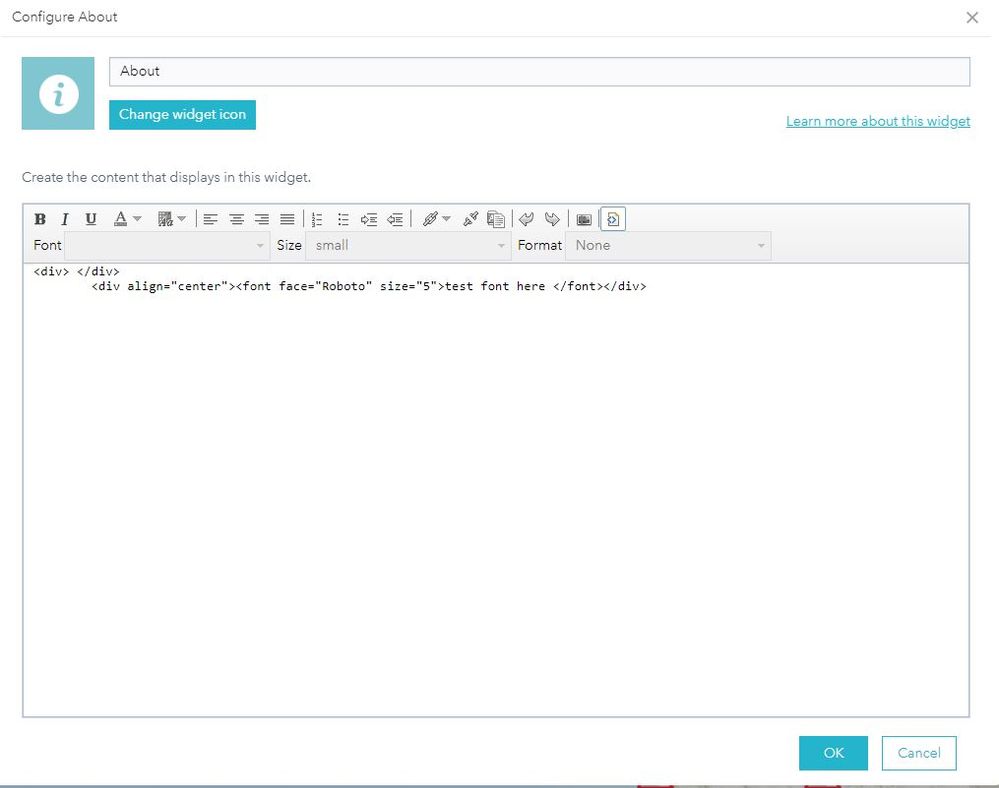The image size is (999, 788).
Task: Insert numbered list
Action: point(317,219)
